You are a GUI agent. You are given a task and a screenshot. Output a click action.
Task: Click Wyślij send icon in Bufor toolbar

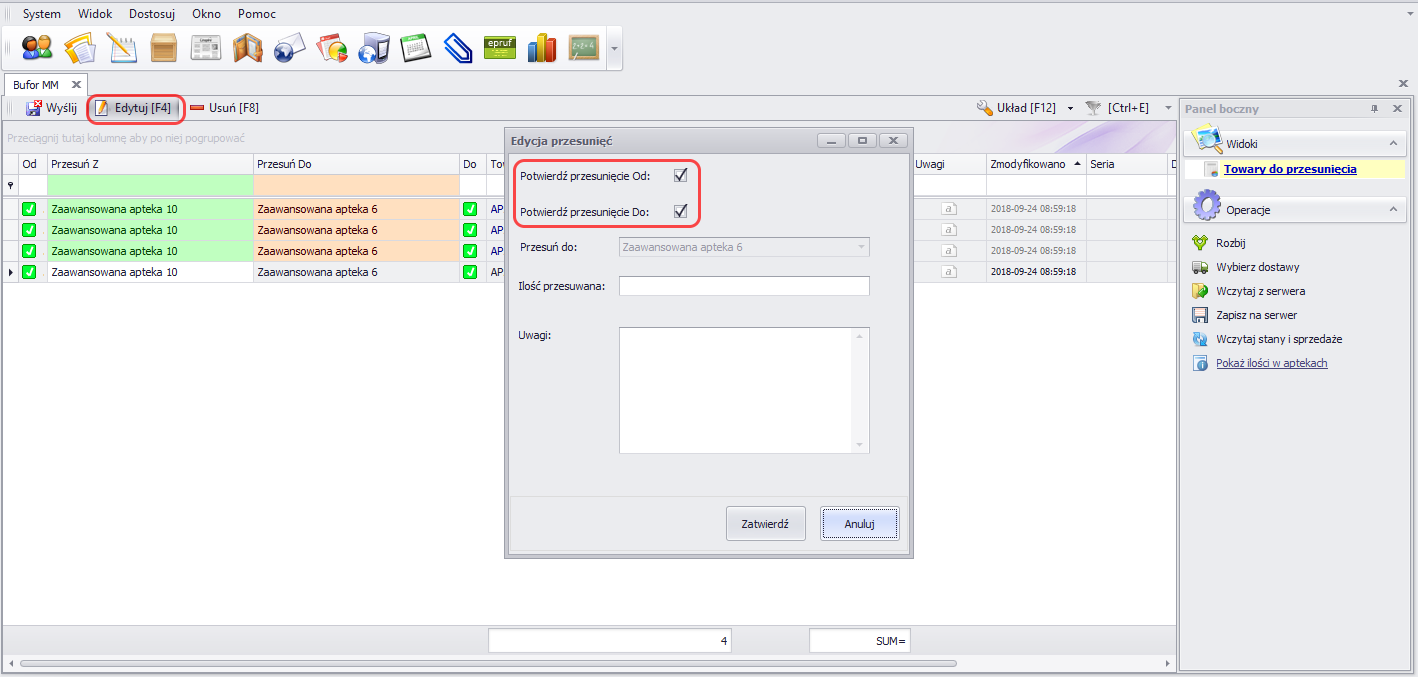click(x=34, y=108)
